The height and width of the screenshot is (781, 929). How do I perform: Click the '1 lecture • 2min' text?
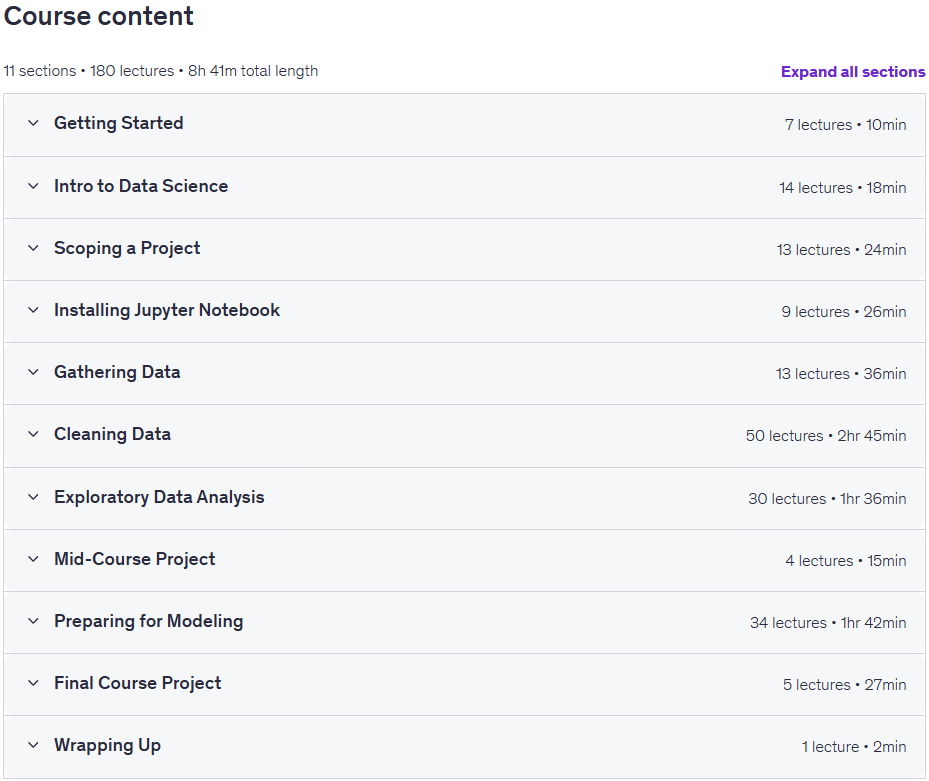(x=854, y=747)
